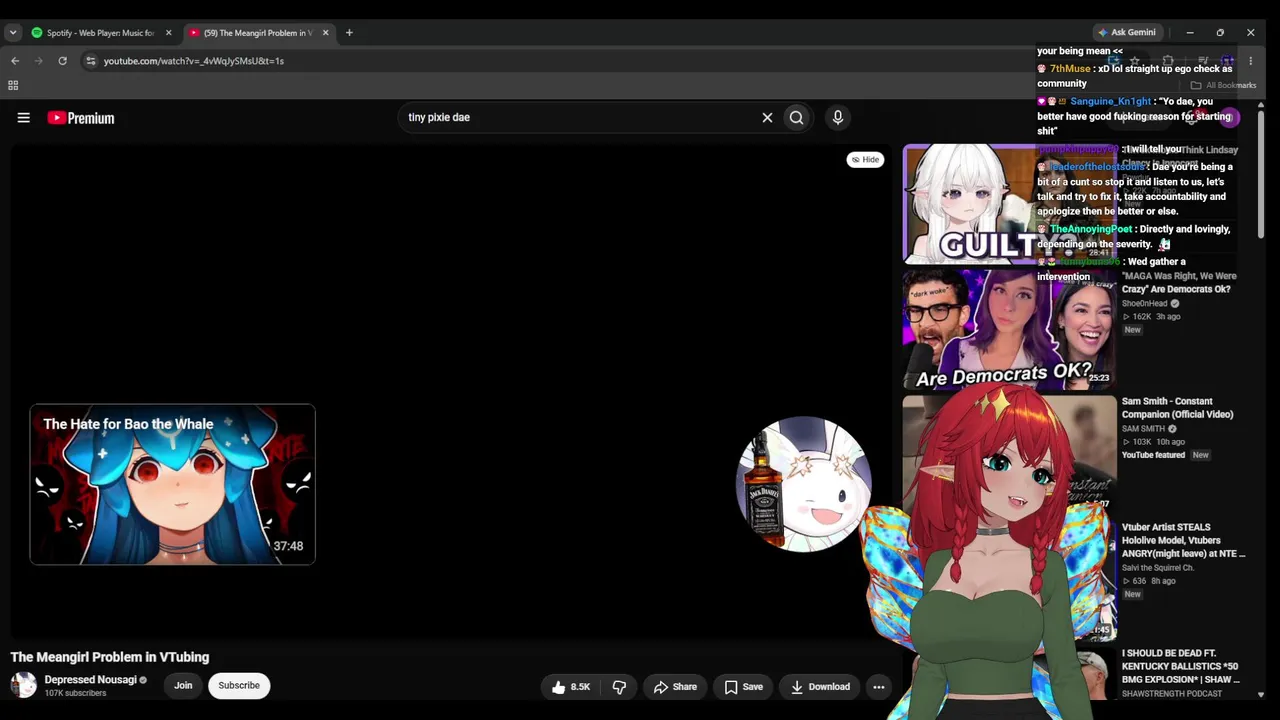Expand the tab search dropdown
1280x720 pixels.
point(12,33)
